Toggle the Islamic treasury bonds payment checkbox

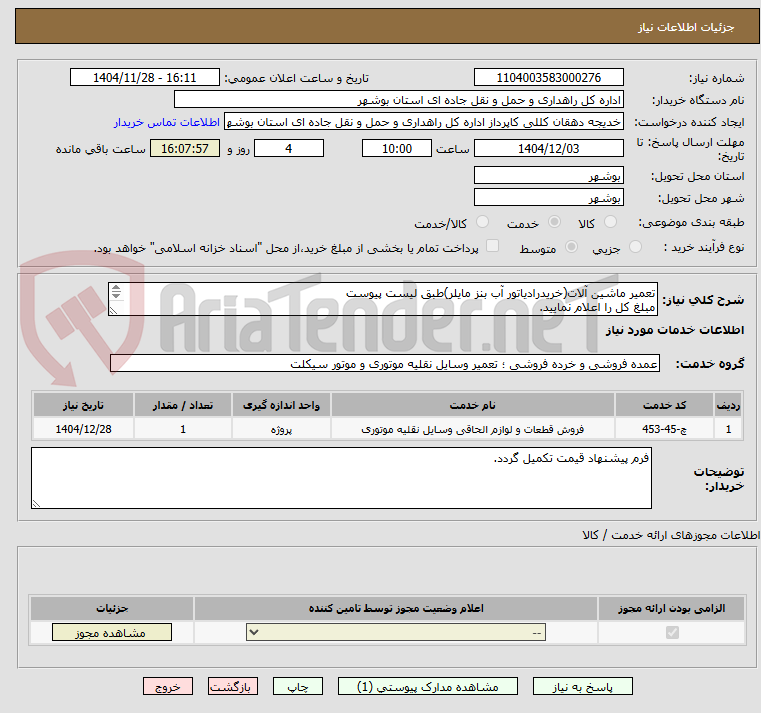click(493, 246)
